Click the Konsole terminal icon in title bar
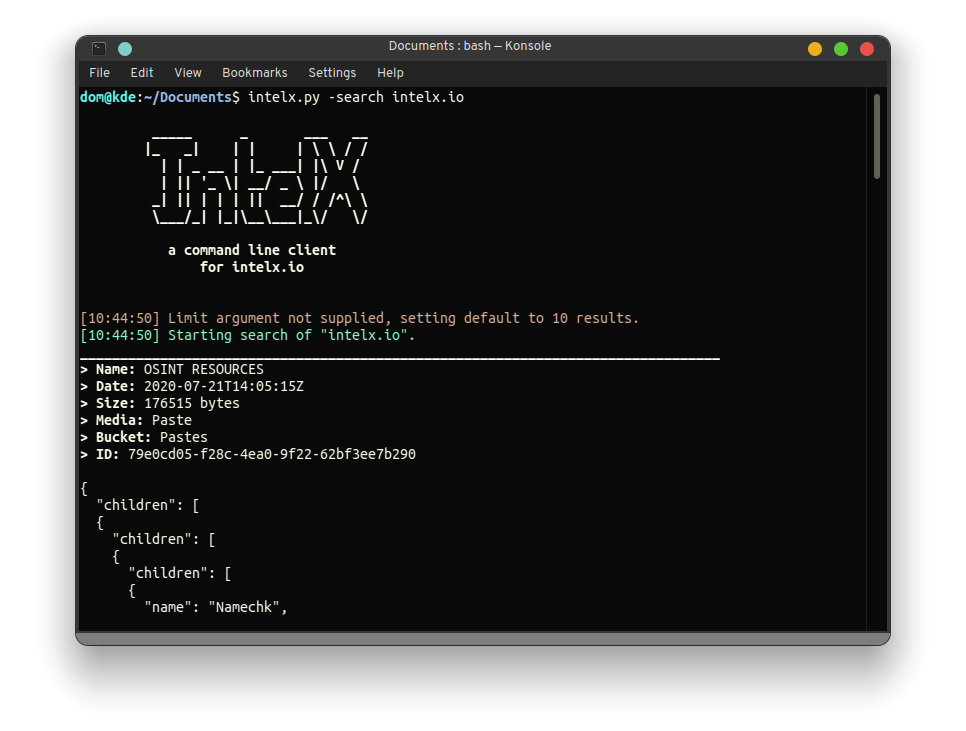 pos(99,49)
